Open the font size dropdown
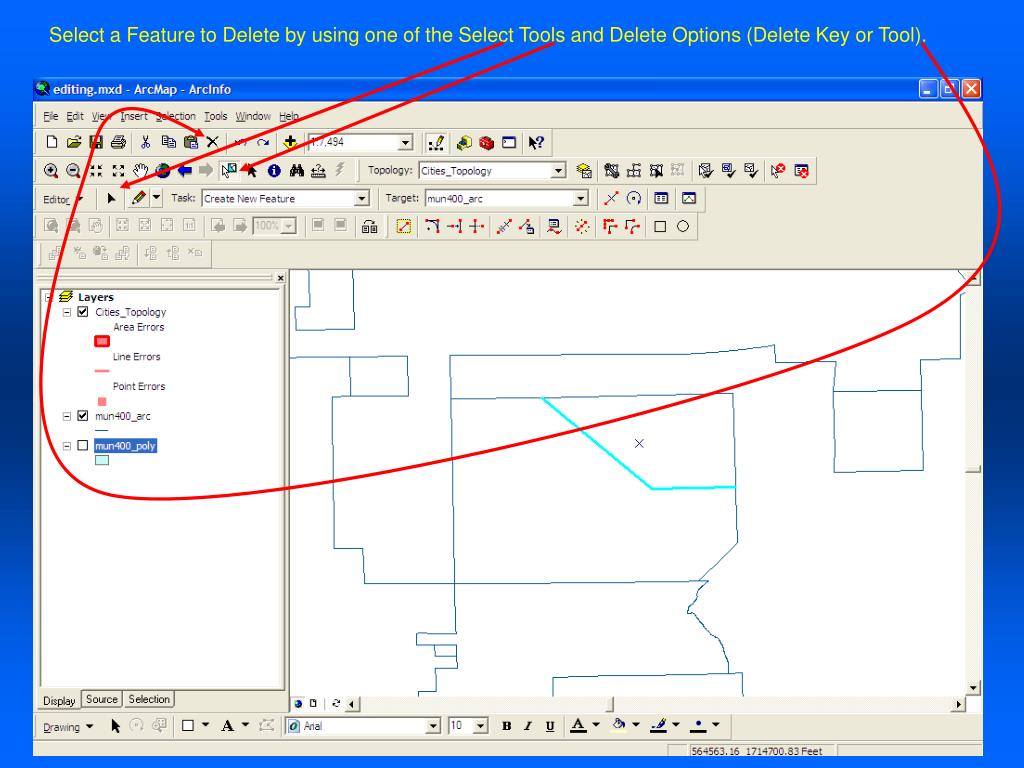The image size is (1024, 768). 481,726
